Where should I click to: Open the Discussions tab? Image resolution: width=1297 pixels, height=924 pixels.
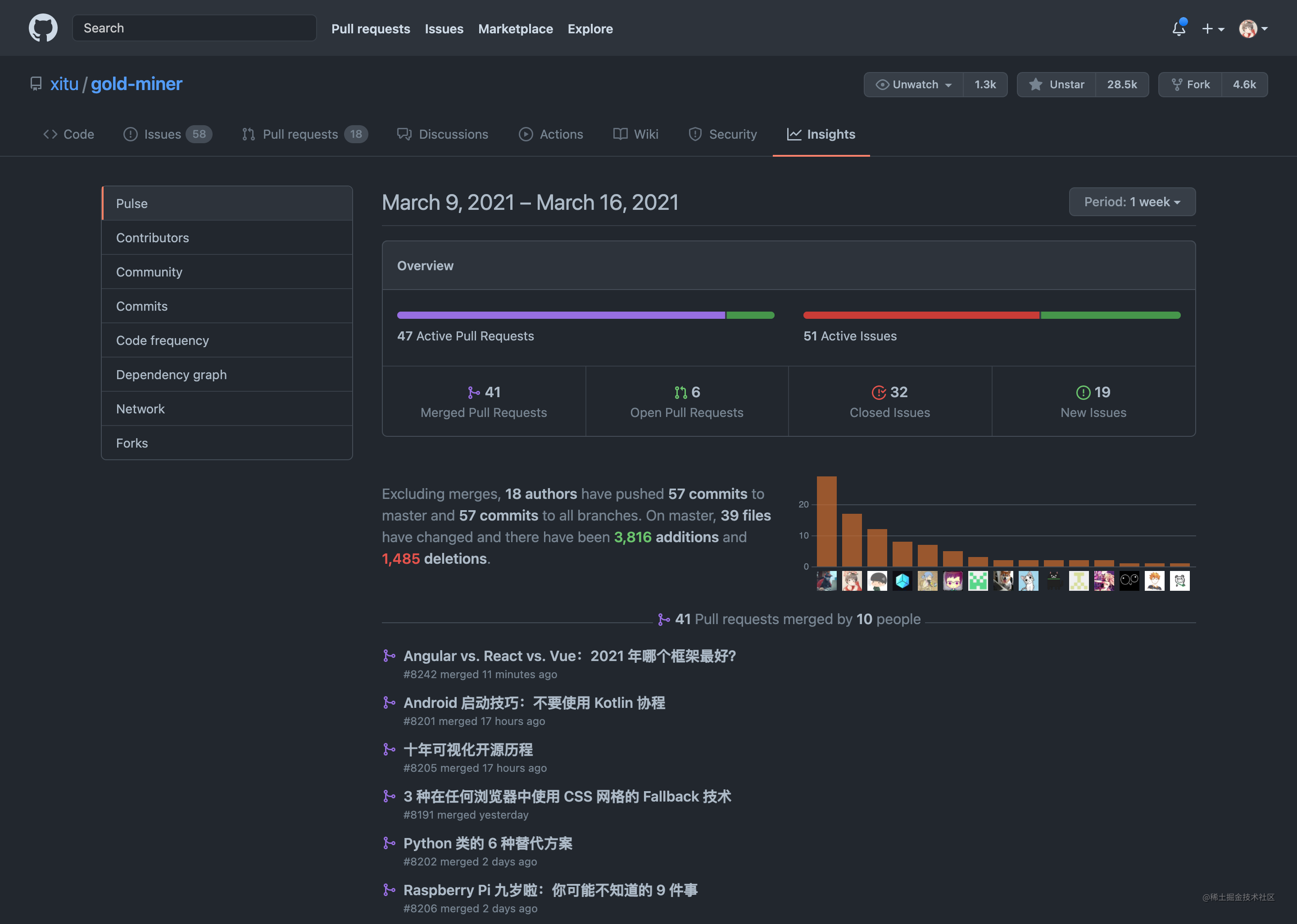[x=443, y=134]
